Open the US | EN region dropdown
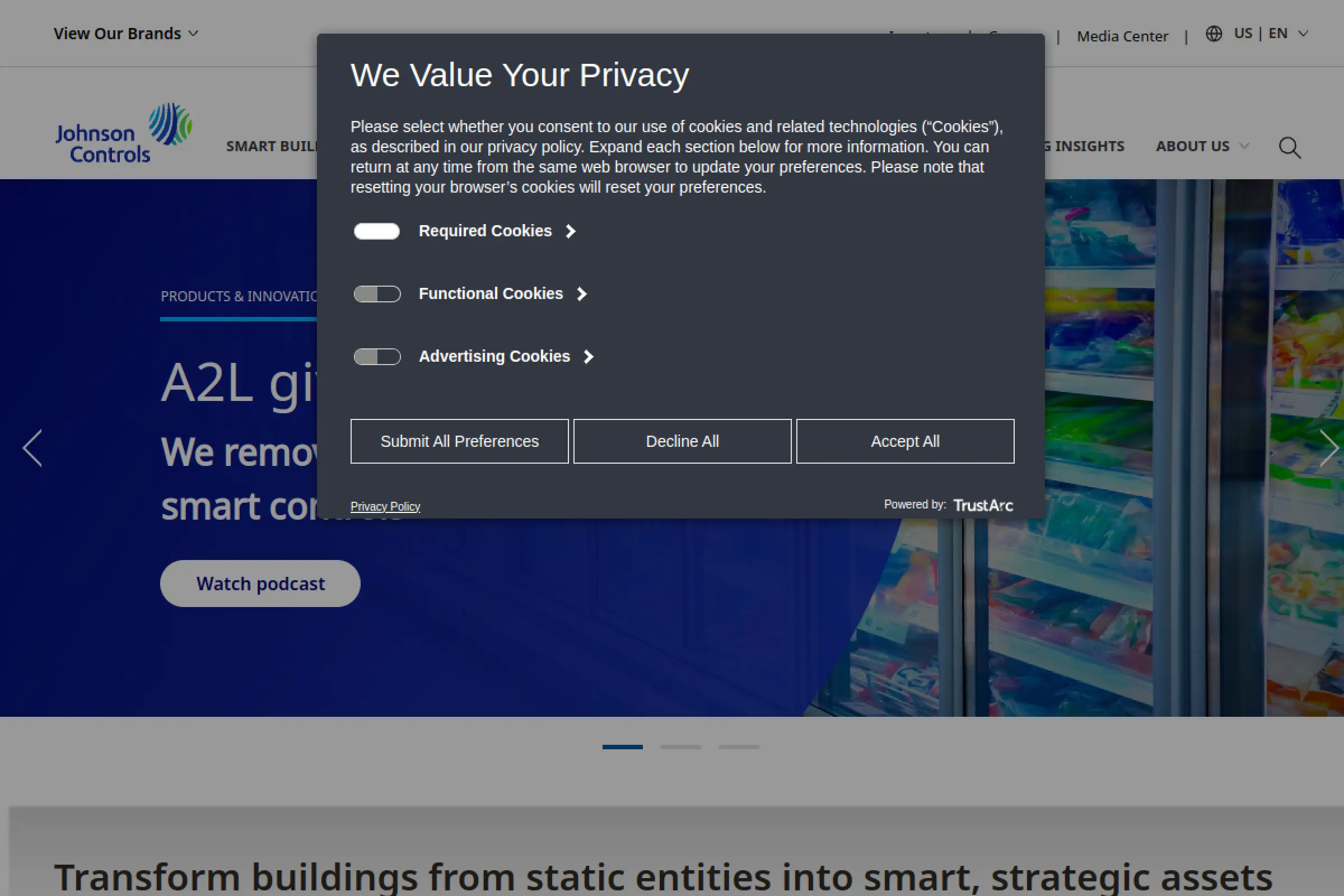Screen dimensions: 1344x896 [1270, 34]
